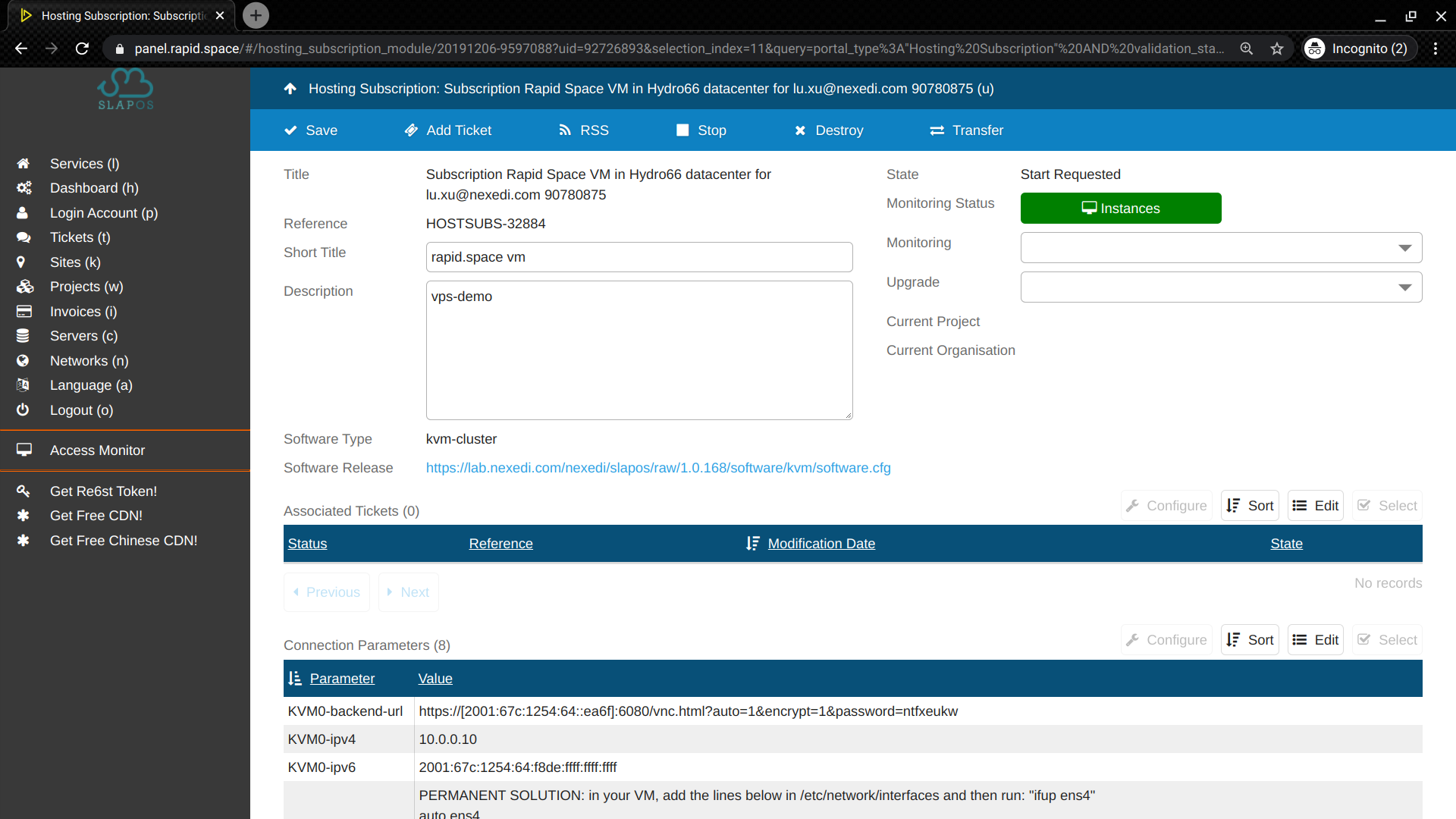
Task: Expand the Monitoring dropdown
Action: point(1221,248)
